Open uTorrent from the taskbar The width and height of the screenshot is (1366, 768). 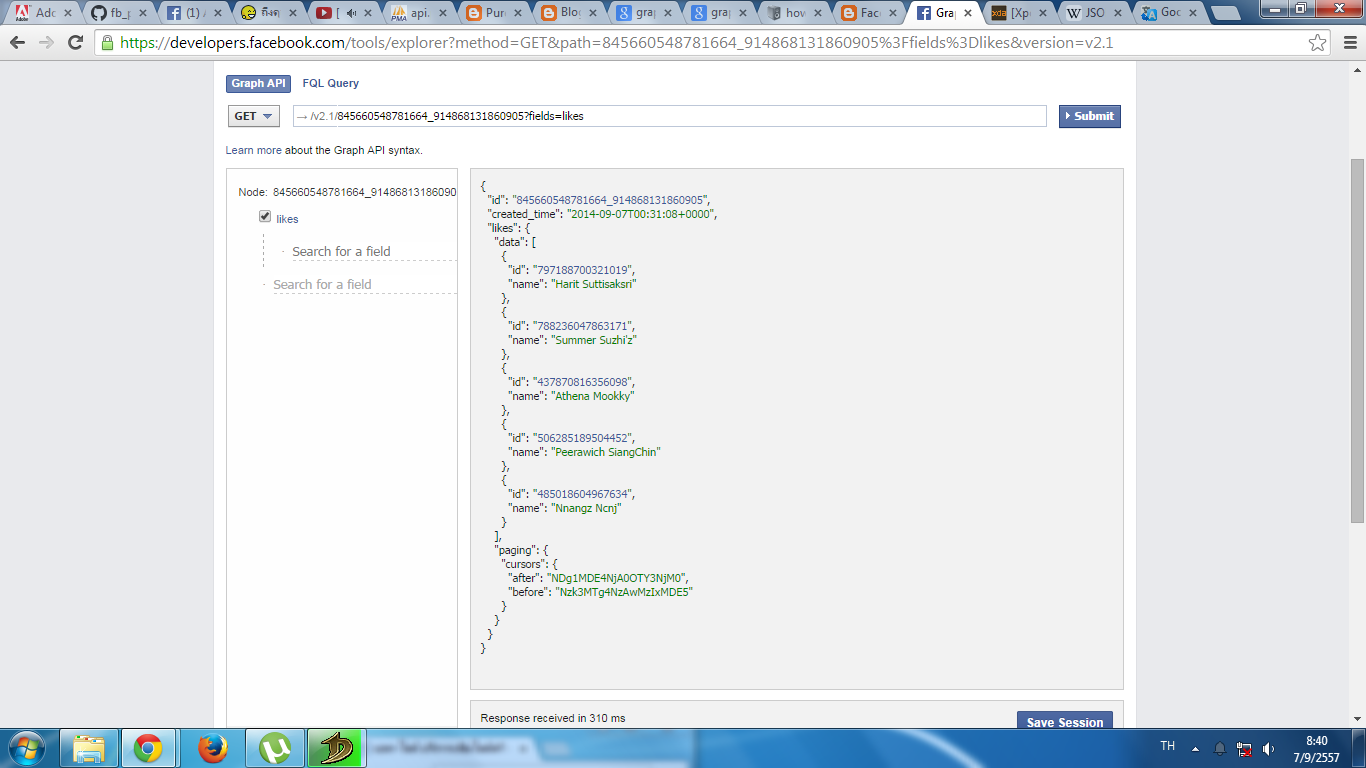click(x=273, y=748)
